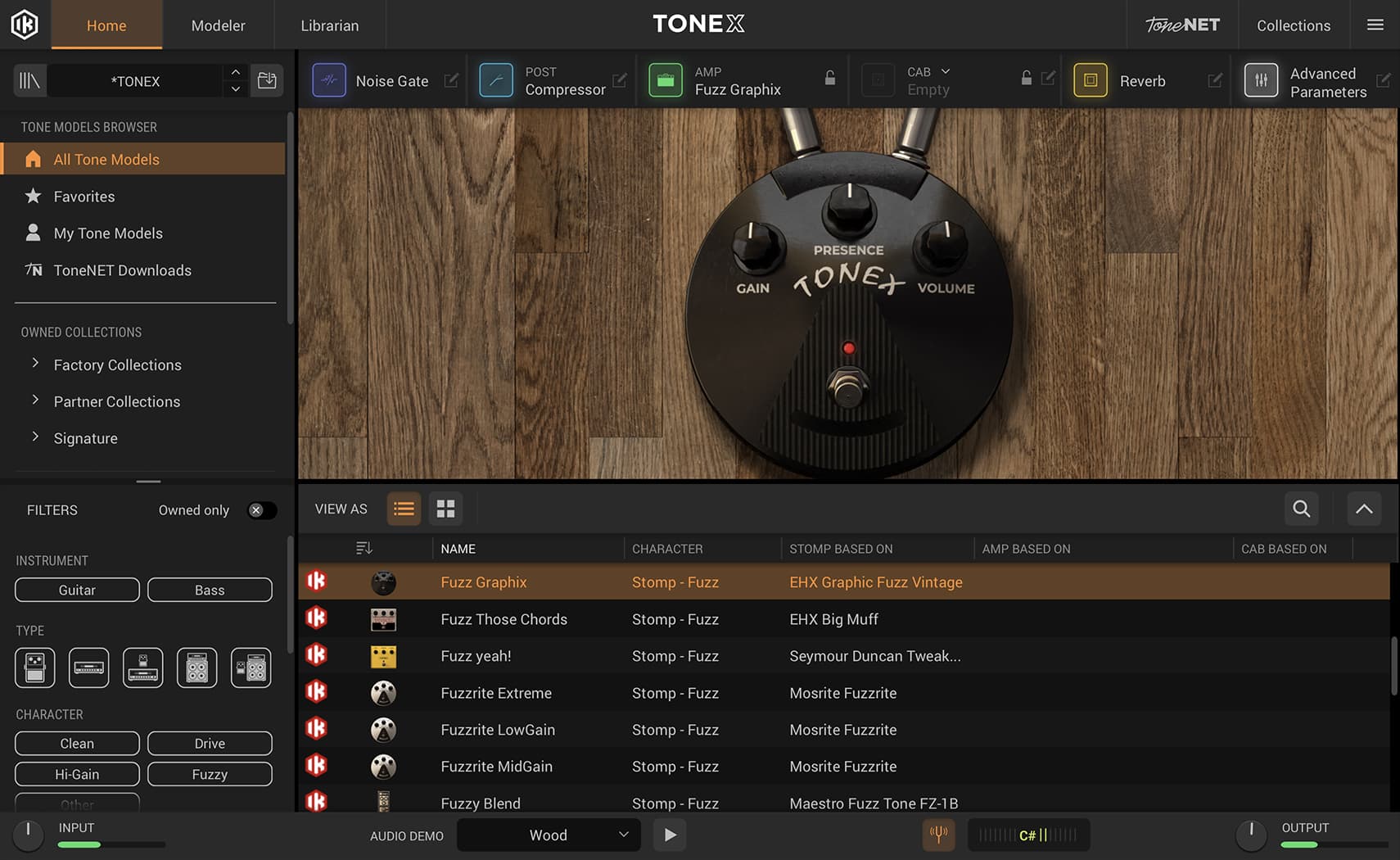Image resolution: width=1400 pixels, height=860 pixels.
Task: Open the Librarian tab
Action: 329,25
